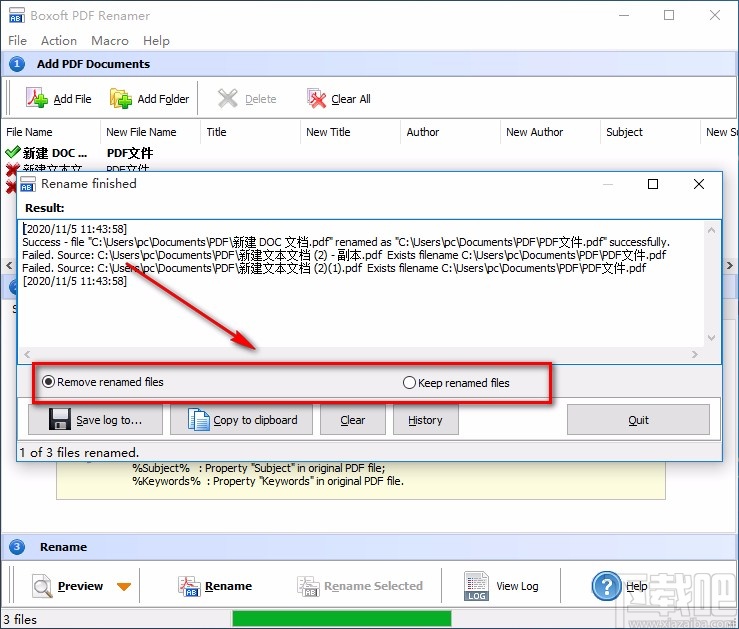This screenshot has height=629, width=739.
Task: Maximize the Rename finished dialog
Action: pyautogui.click(x=653, y=184)
